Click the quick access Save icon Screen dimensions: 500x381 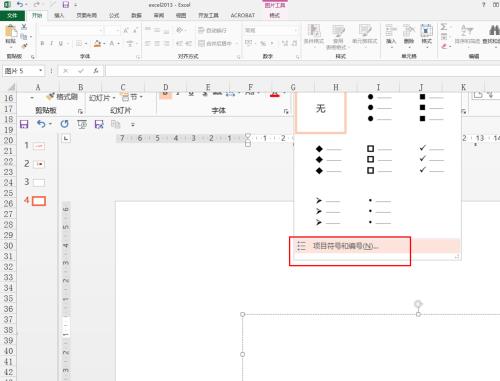point(66,5)
